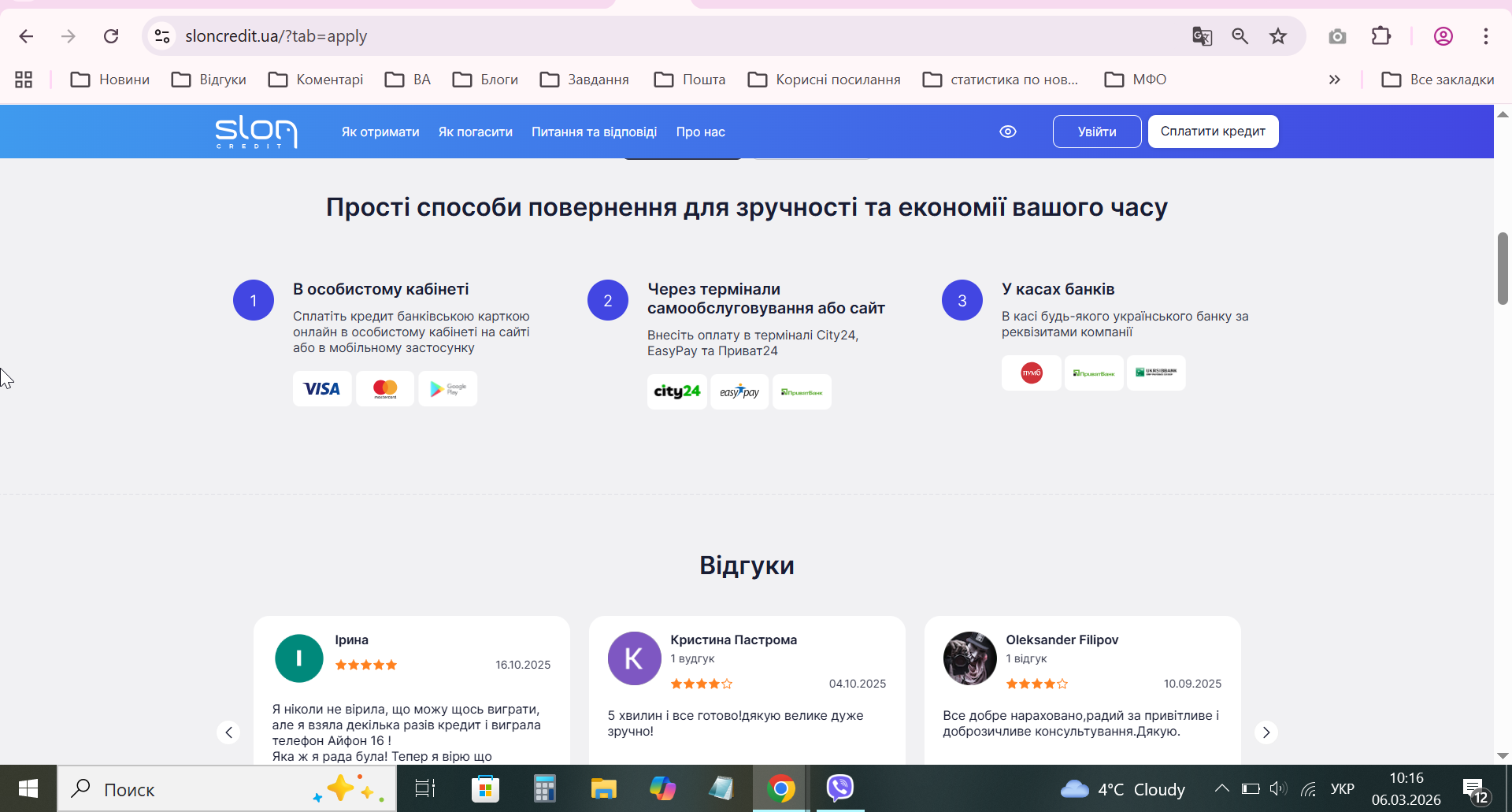Screen dimensions: 1512x812
Task: Click the browser forward arrow
Action: tap(69, 36)
